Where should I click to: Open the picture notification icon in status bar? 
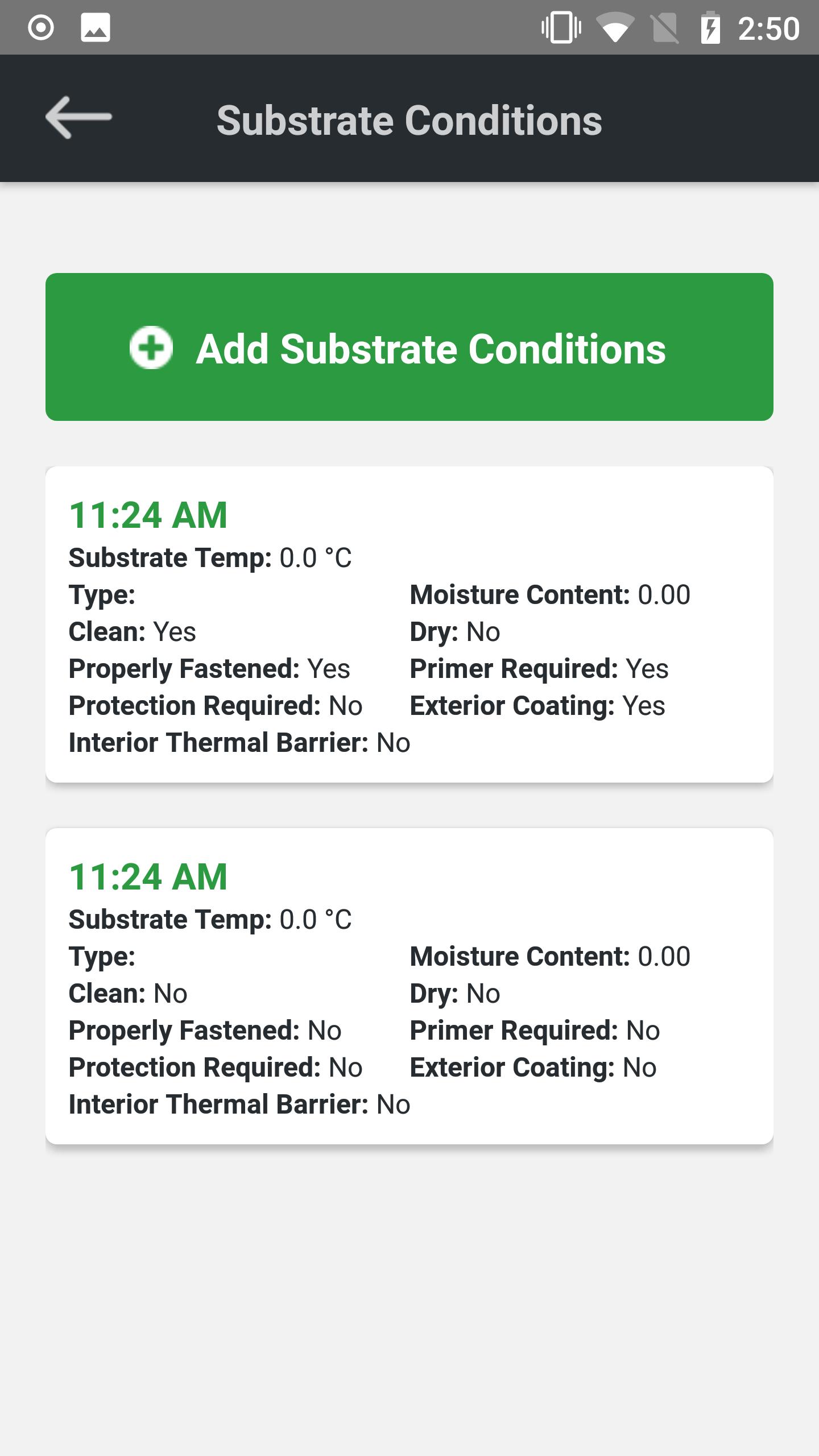[96, 28]
